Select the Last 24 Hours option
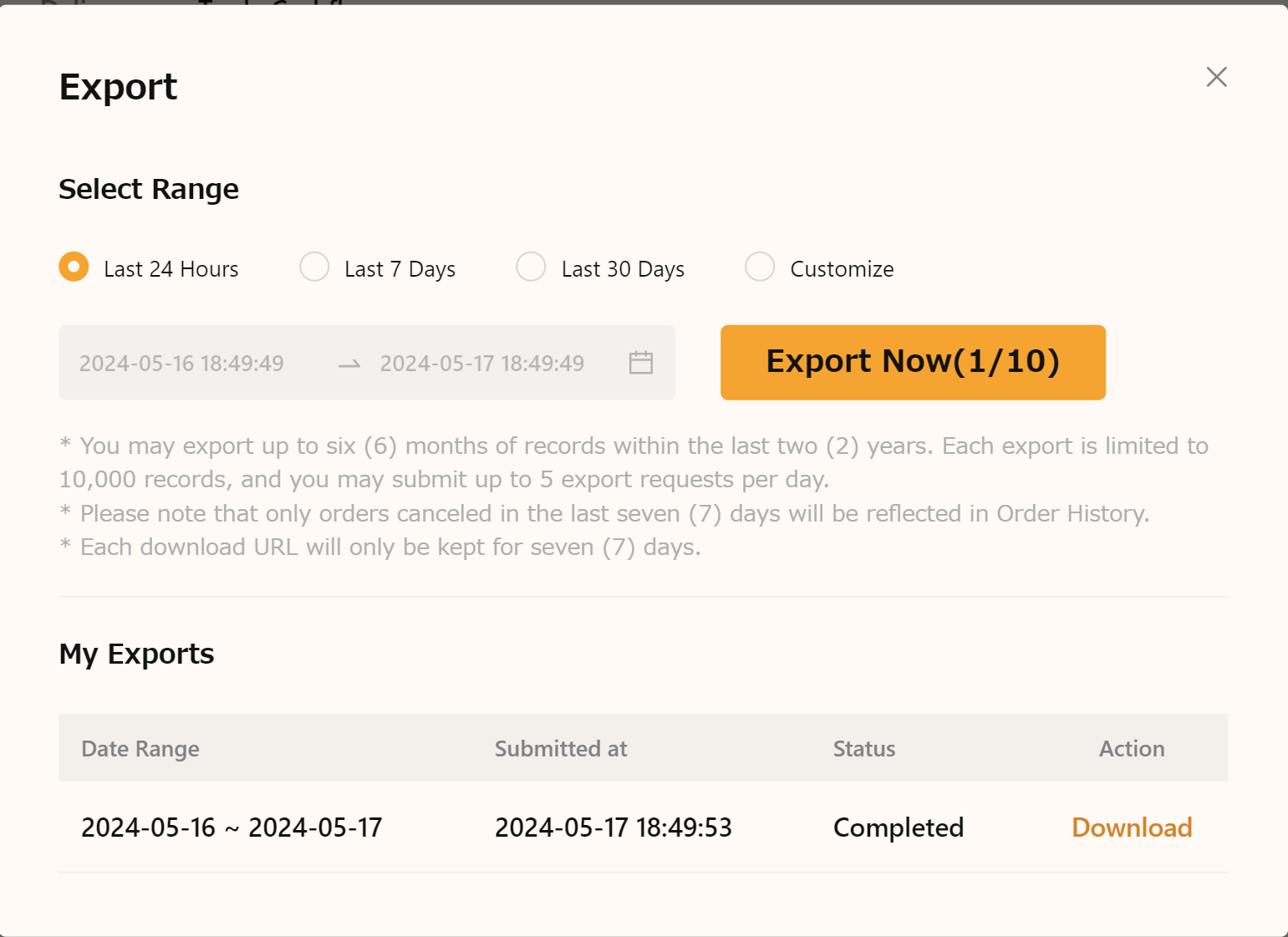Image resolution: width=1288 pixels, height=937 pixels. click(x=74, y=267)
